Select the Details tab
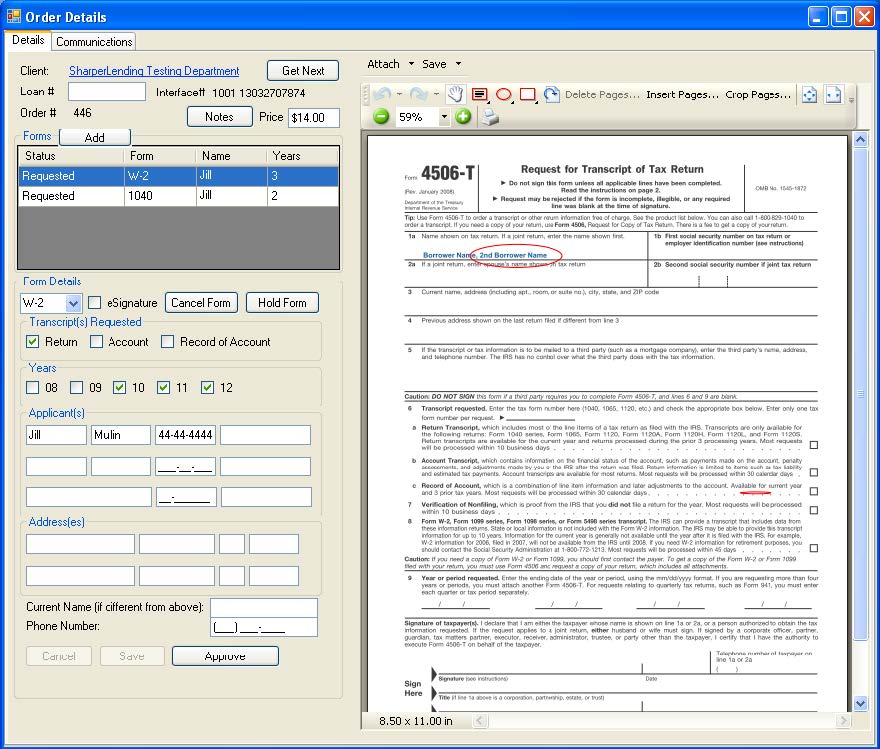The height and width of the screenshot is (749, 880). [28, 40]
